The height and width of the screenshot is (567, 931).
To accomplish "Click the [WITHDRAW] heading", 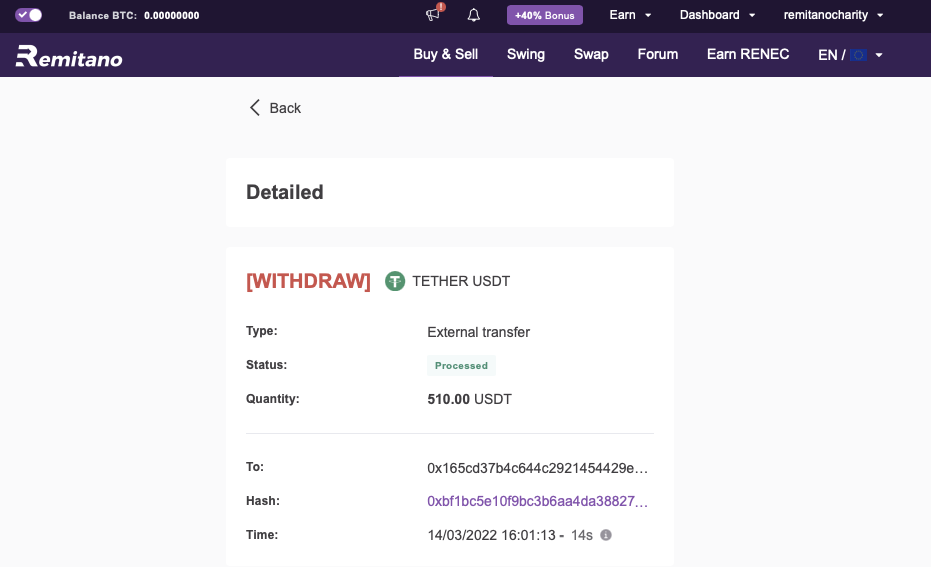I will point(308,281).
